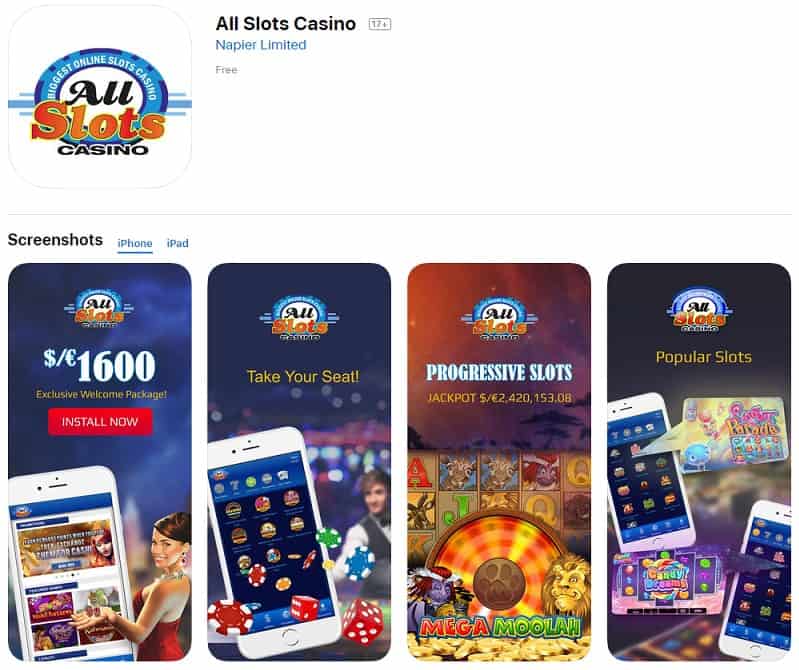Click the All Slots logo in first screenshot
799x670 pixels.
point(99,309)
